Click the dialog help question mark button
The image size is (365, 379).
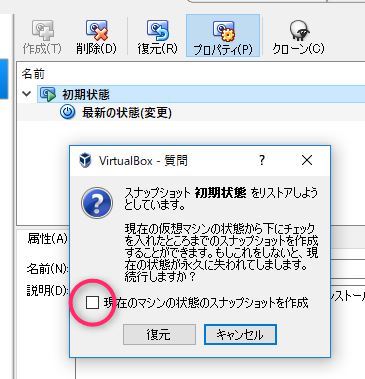click(x=262, y=160)
